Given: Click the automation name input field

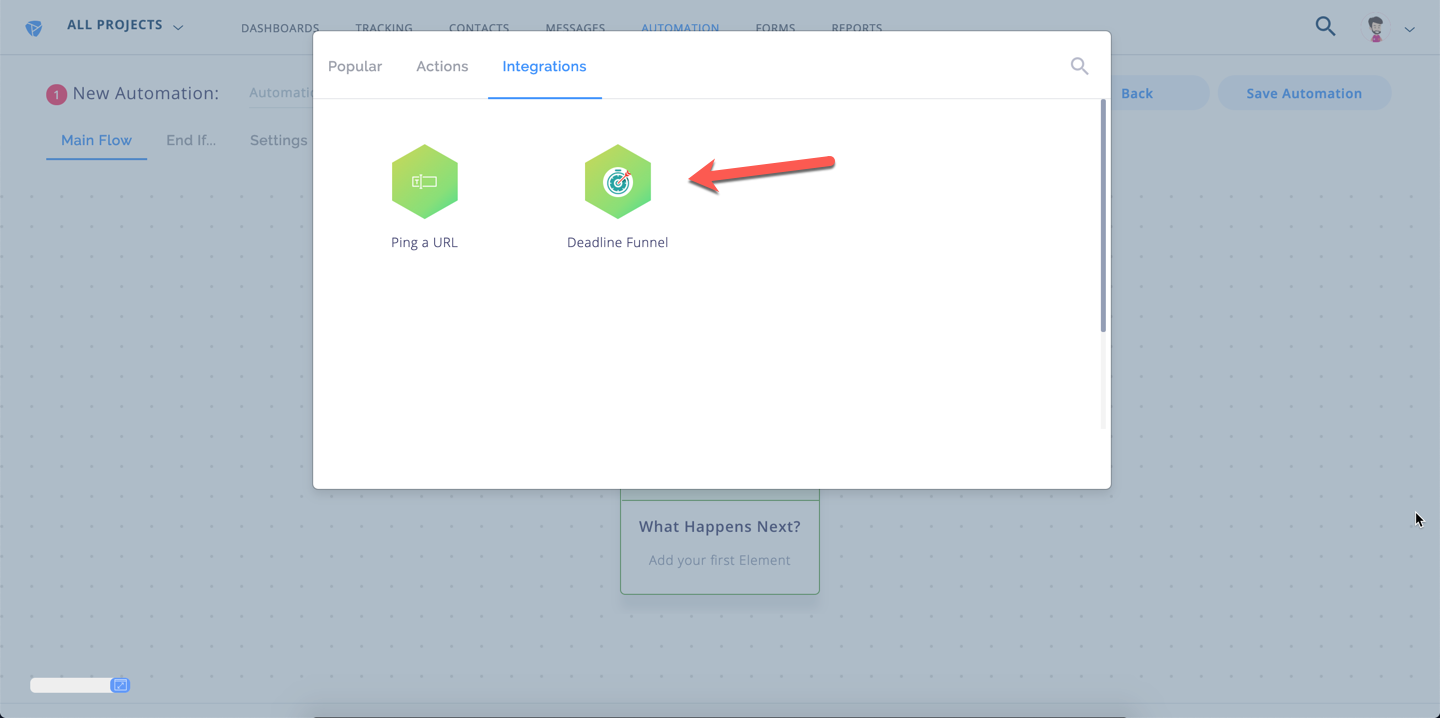Looking at the screenshot, I should (281, 93).
